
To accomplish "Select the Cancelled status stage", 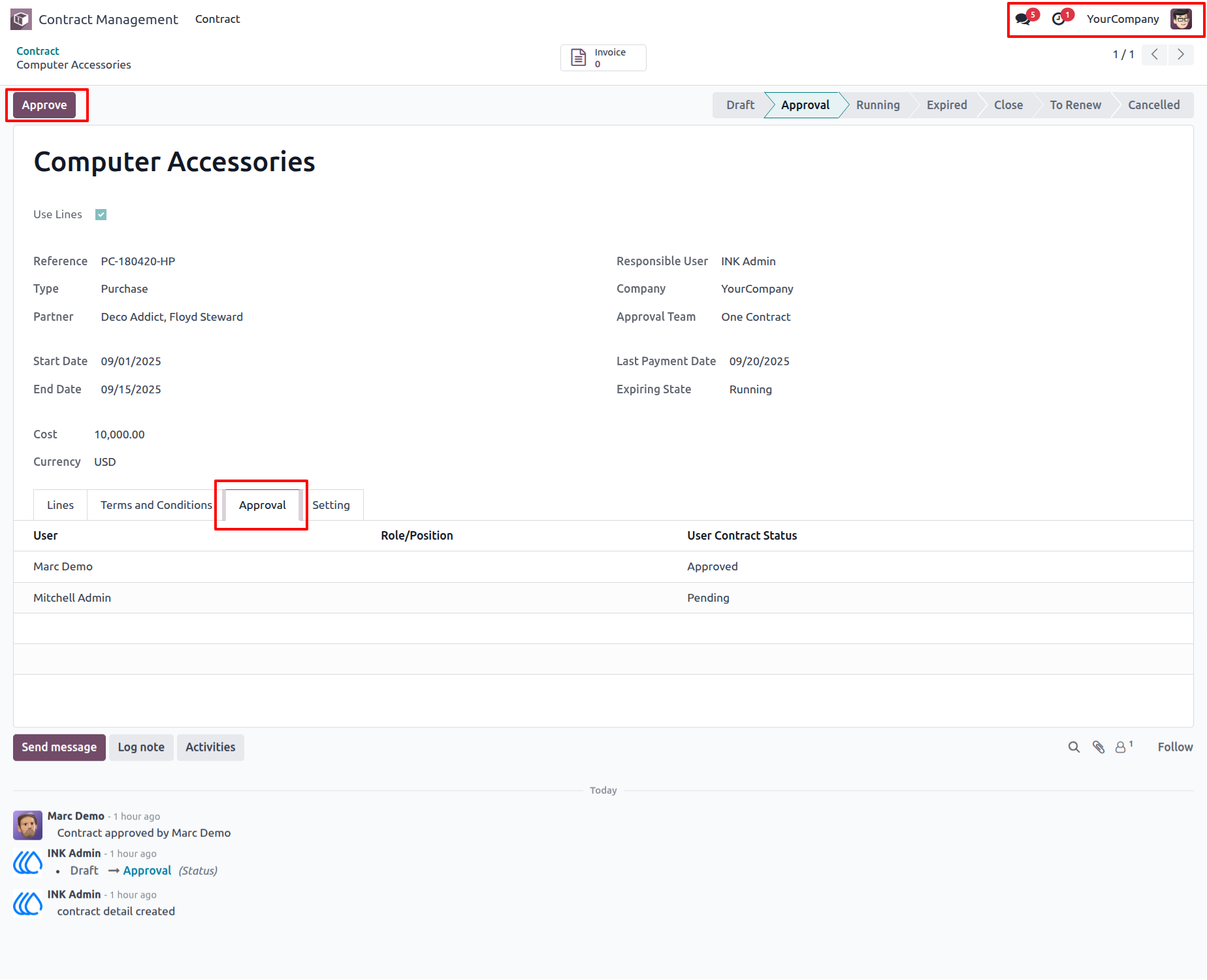I will (1153, 105).
